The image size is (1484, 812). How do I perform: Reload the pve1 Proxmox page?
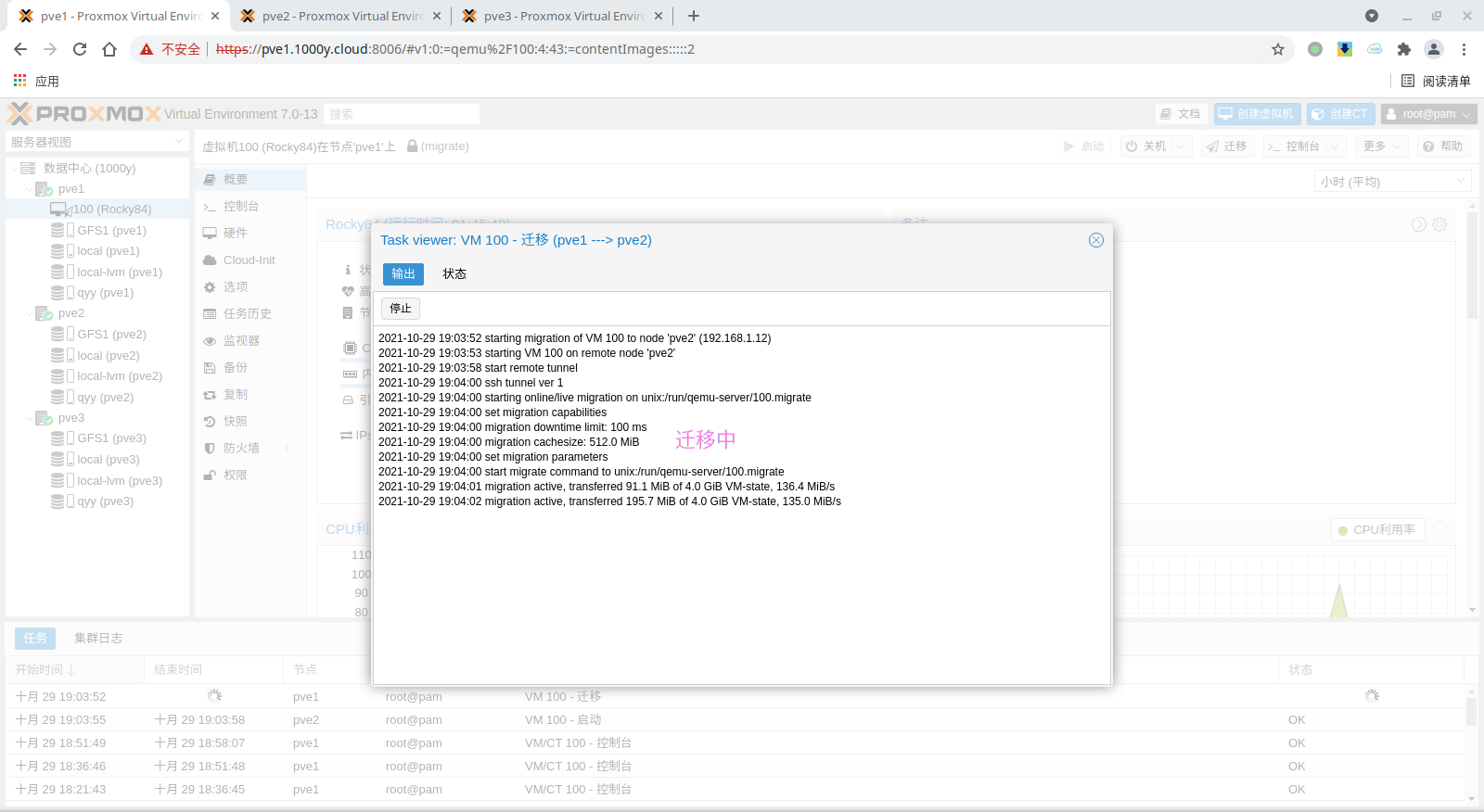80,49
